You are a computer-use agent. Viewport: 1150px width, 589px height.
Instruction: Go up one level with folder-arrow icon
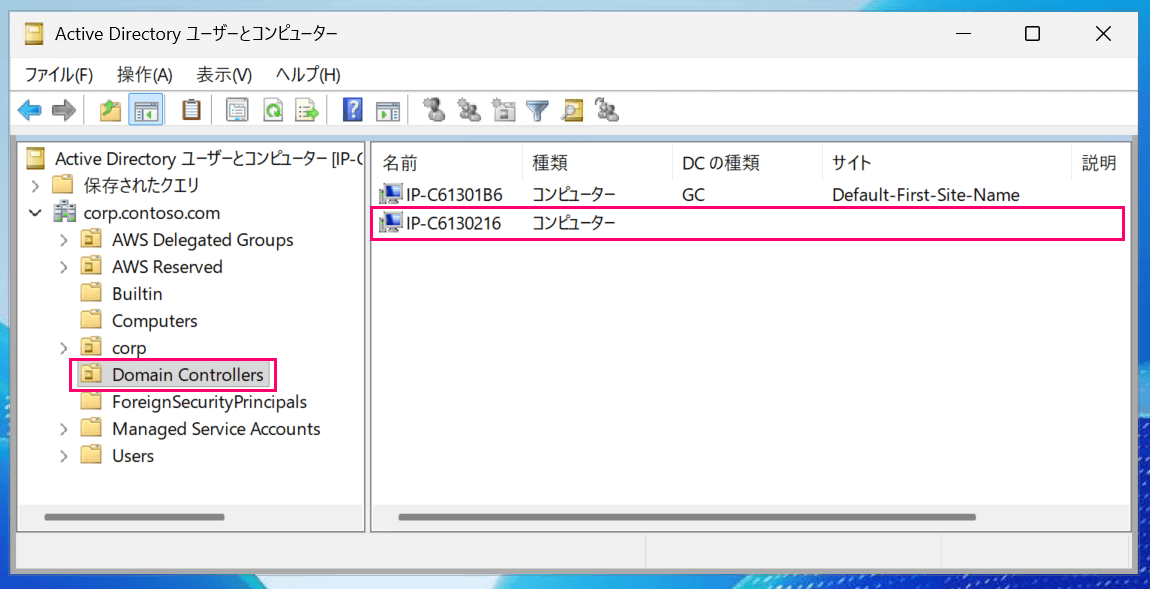point(110,111)
